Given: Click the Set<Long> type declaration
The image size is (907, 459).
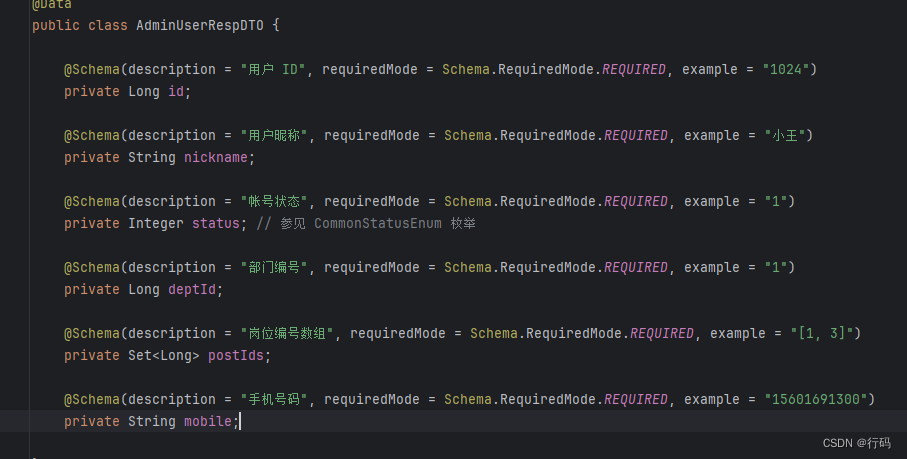Looking at the screenshot, I should tap(164, 355).
